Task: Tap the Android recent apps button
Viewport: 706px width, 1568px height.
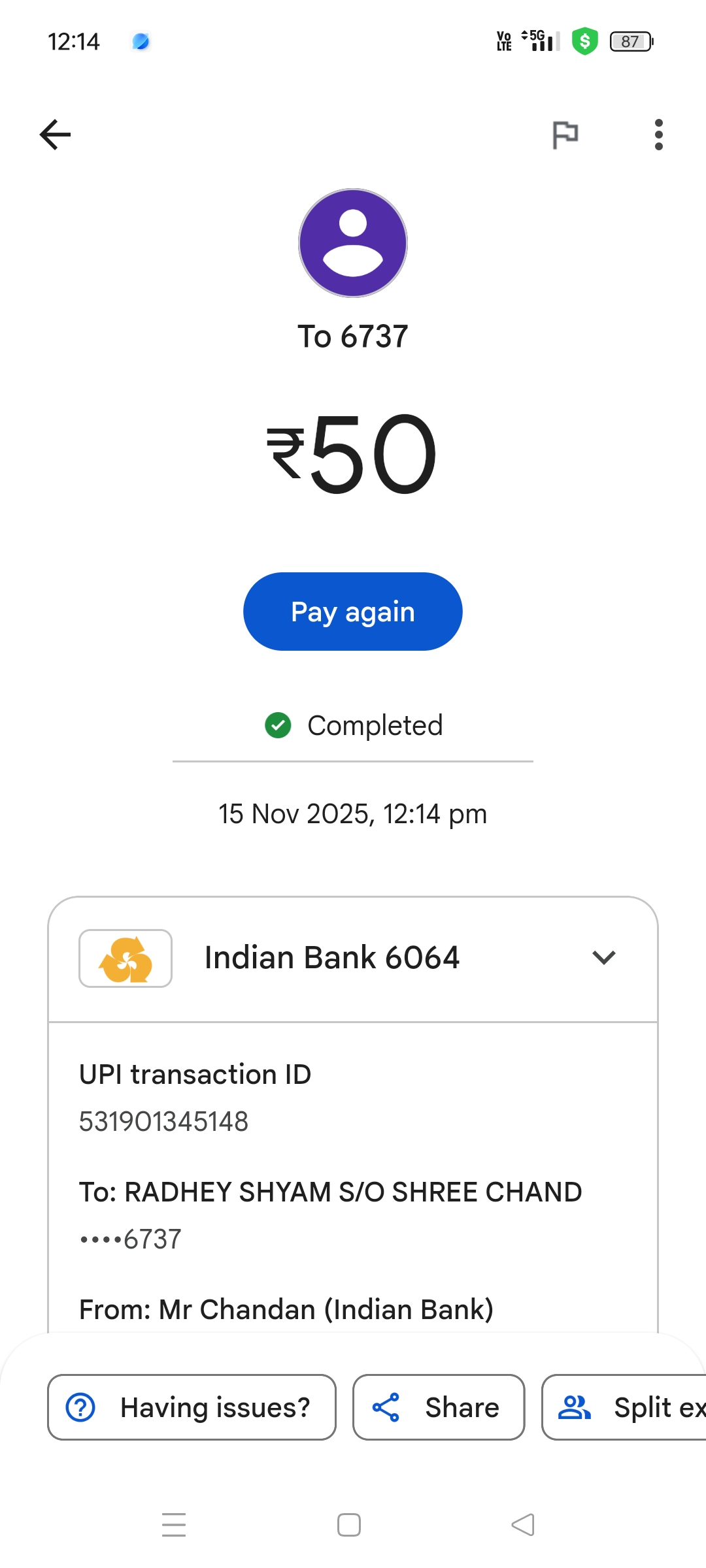Action: (x=174, y=1525)
